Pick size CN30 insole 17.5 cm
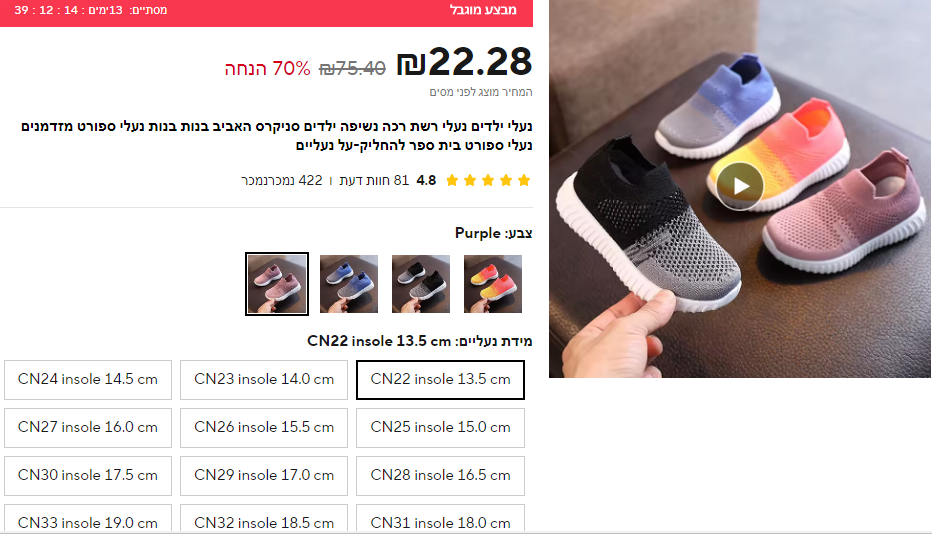Viewport: 932px width, 534px height. 88,476
